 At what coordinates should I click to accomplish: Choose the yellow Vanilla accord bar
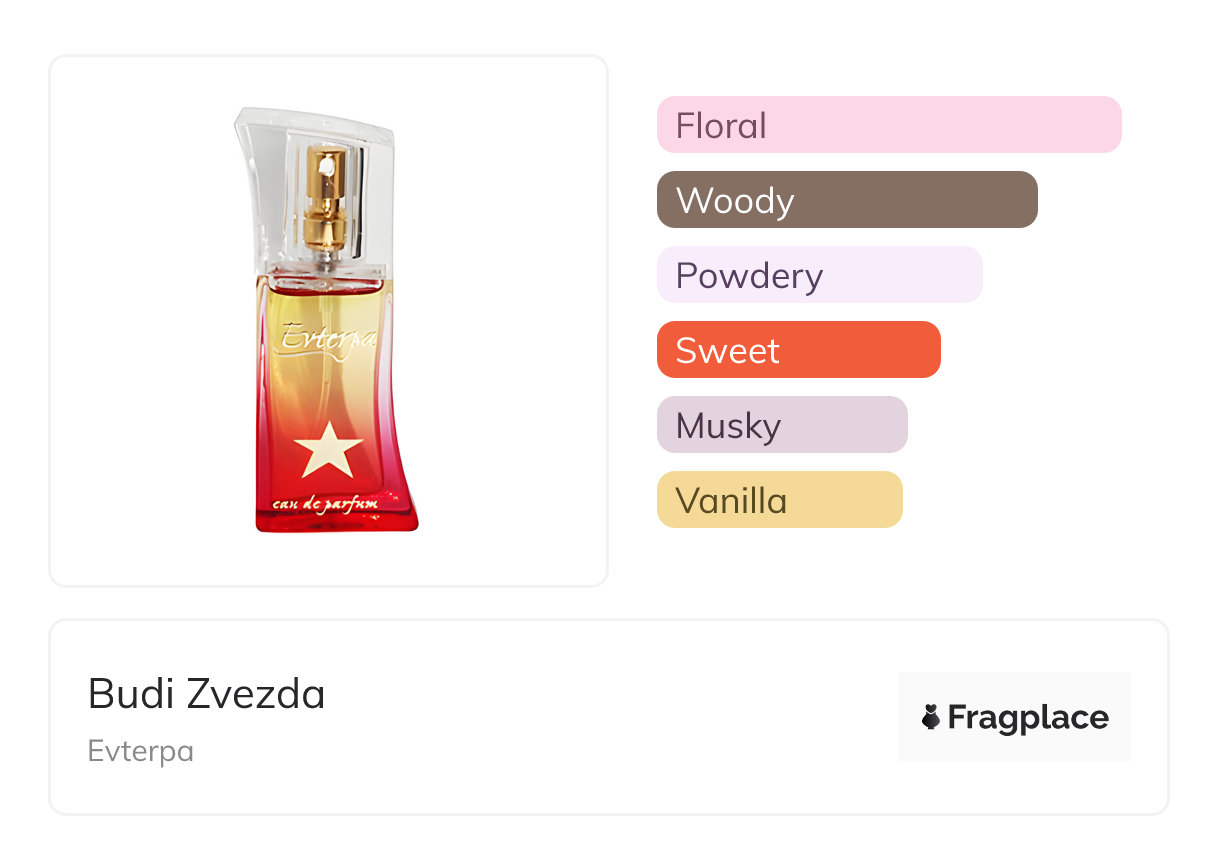pos(779,500)
